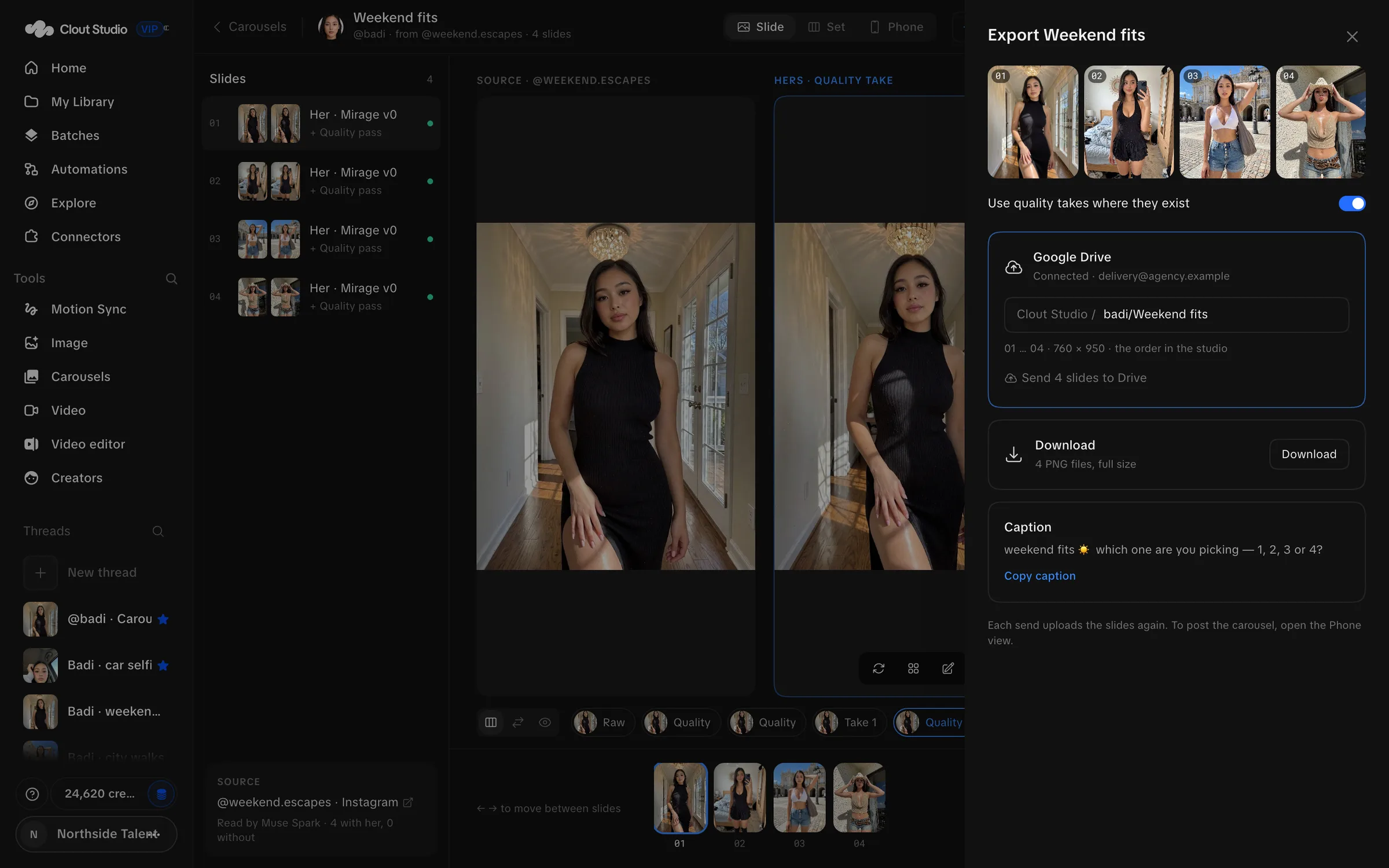Jump to filmstrip slide 02

740,797
